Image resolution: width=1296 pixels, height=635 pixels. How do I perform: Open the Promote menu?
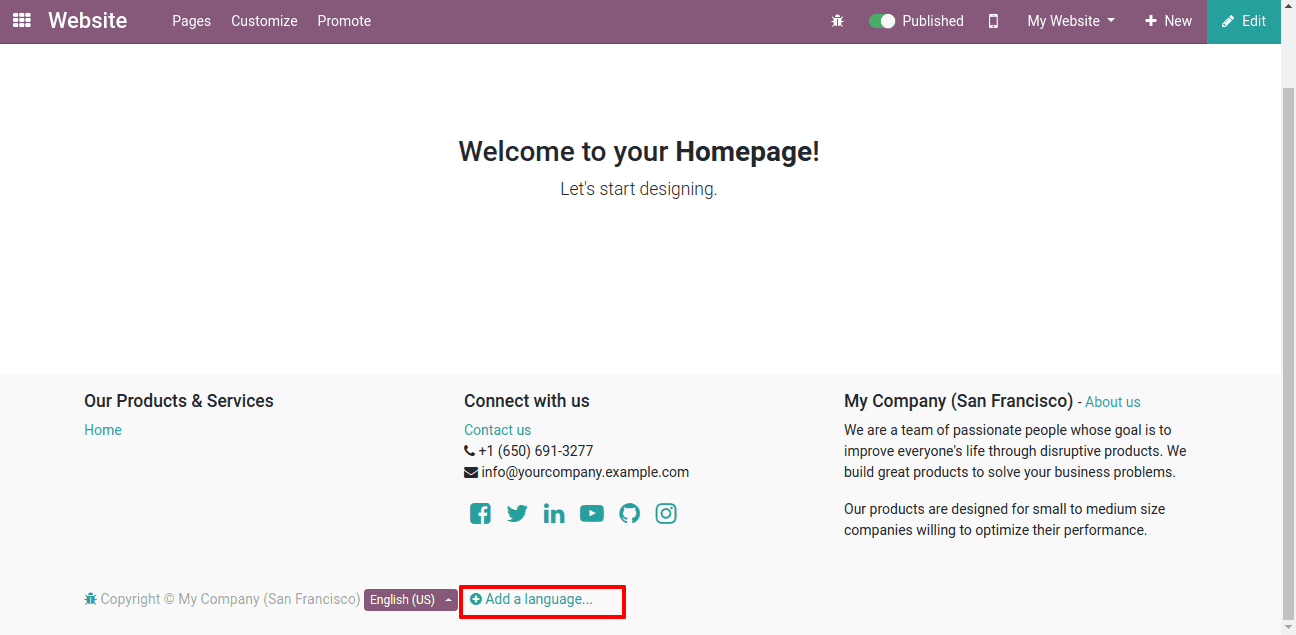344,21
